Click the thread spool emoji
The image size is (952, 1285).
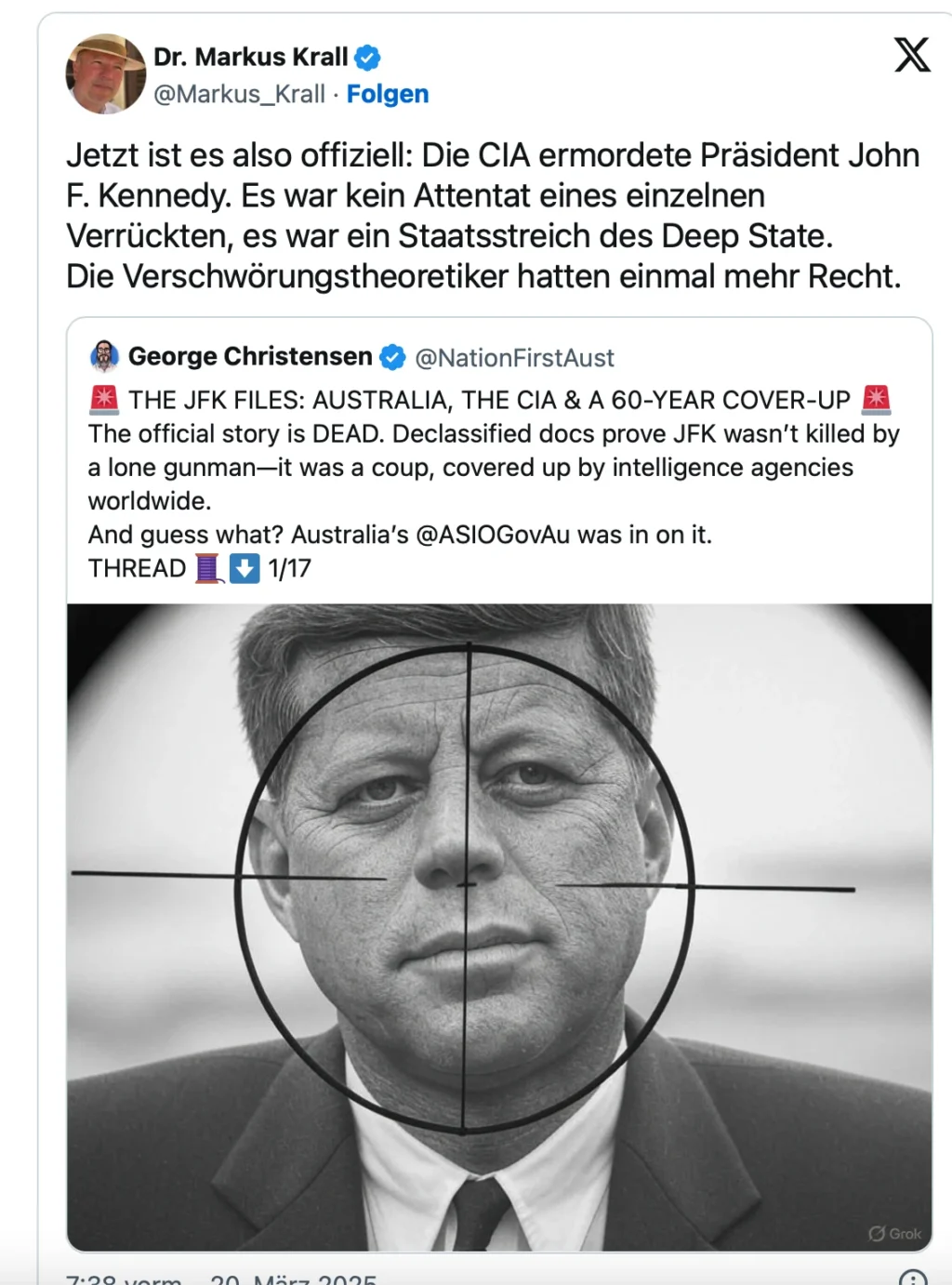pyautogui.click(x=206, y=568)
